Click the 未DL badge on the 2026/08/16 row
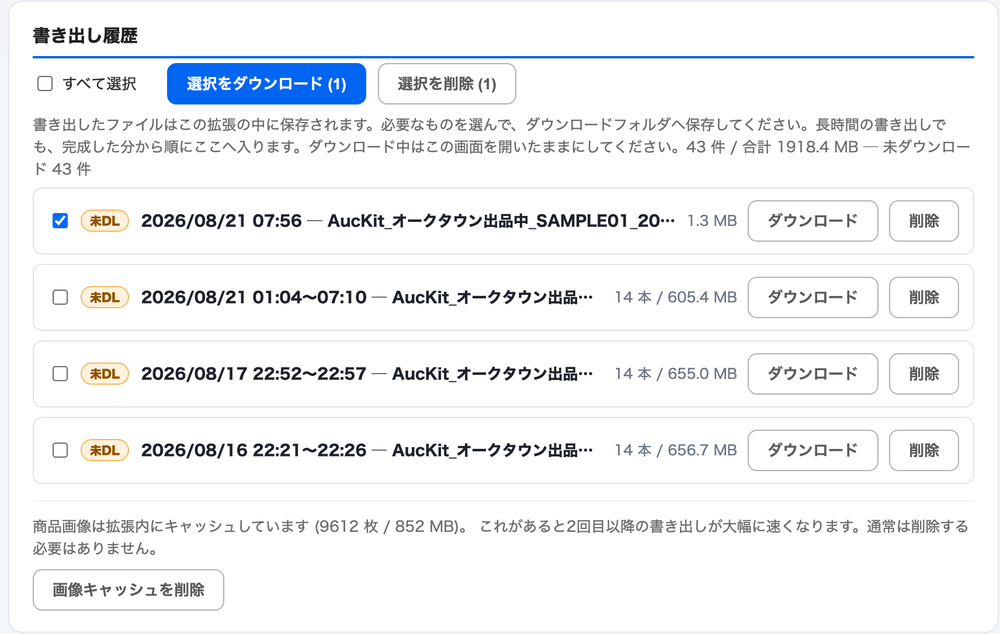This screenshot has height=634, width=1000. click(x=105, y=450)
